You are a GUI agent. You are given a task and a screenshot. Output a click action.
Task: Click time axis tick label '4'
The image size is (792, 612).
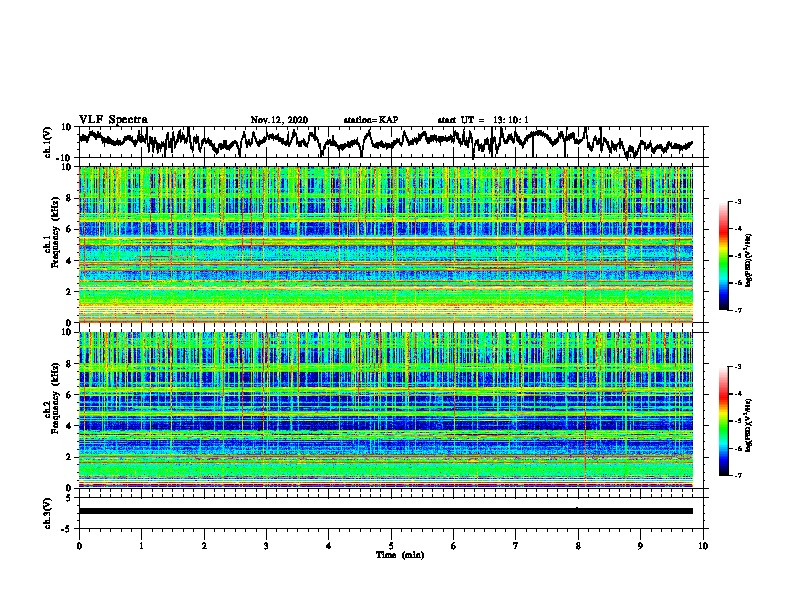point(329,546)
